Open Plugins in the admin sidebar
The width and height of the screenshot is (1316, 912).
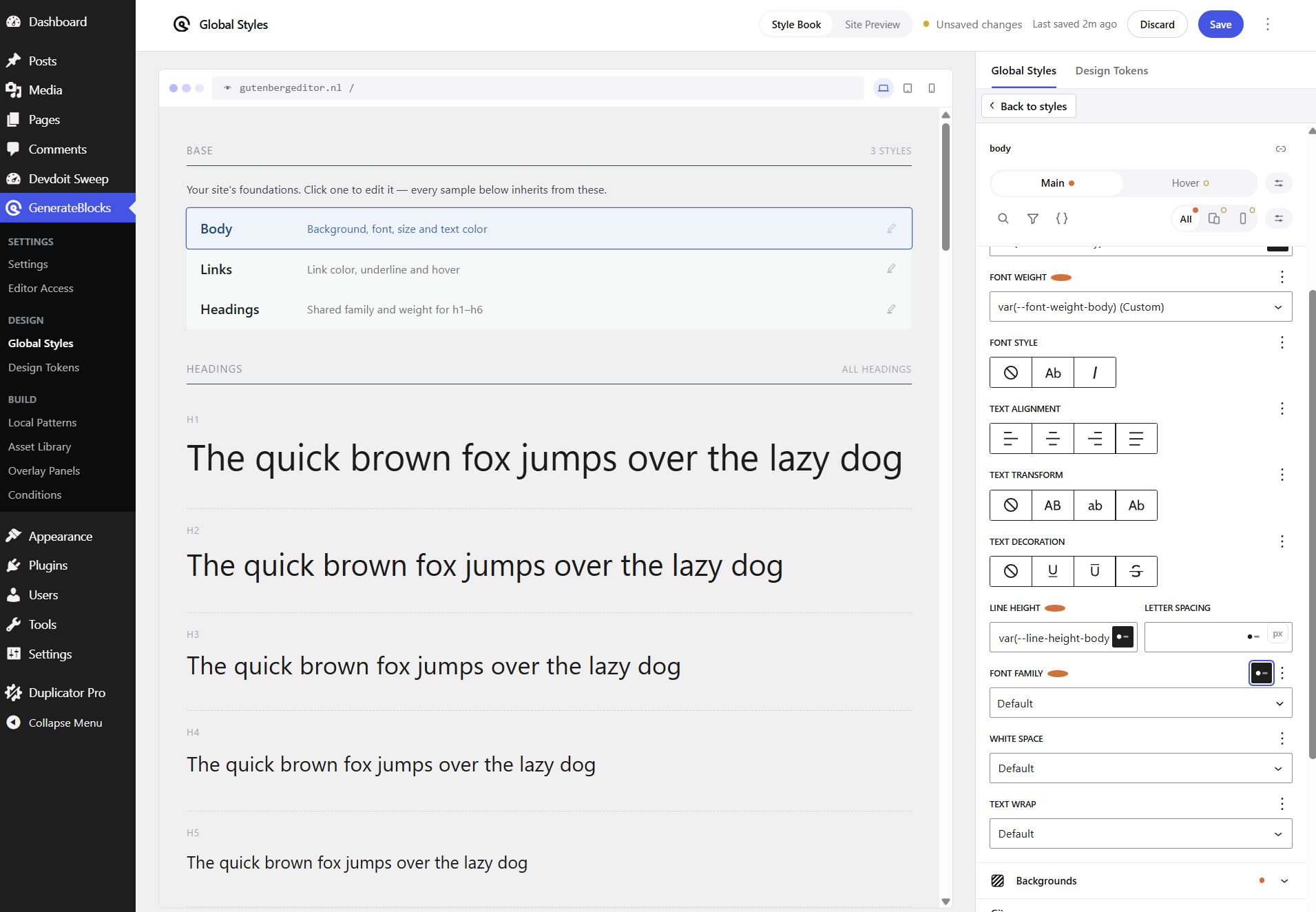(48, 566)
